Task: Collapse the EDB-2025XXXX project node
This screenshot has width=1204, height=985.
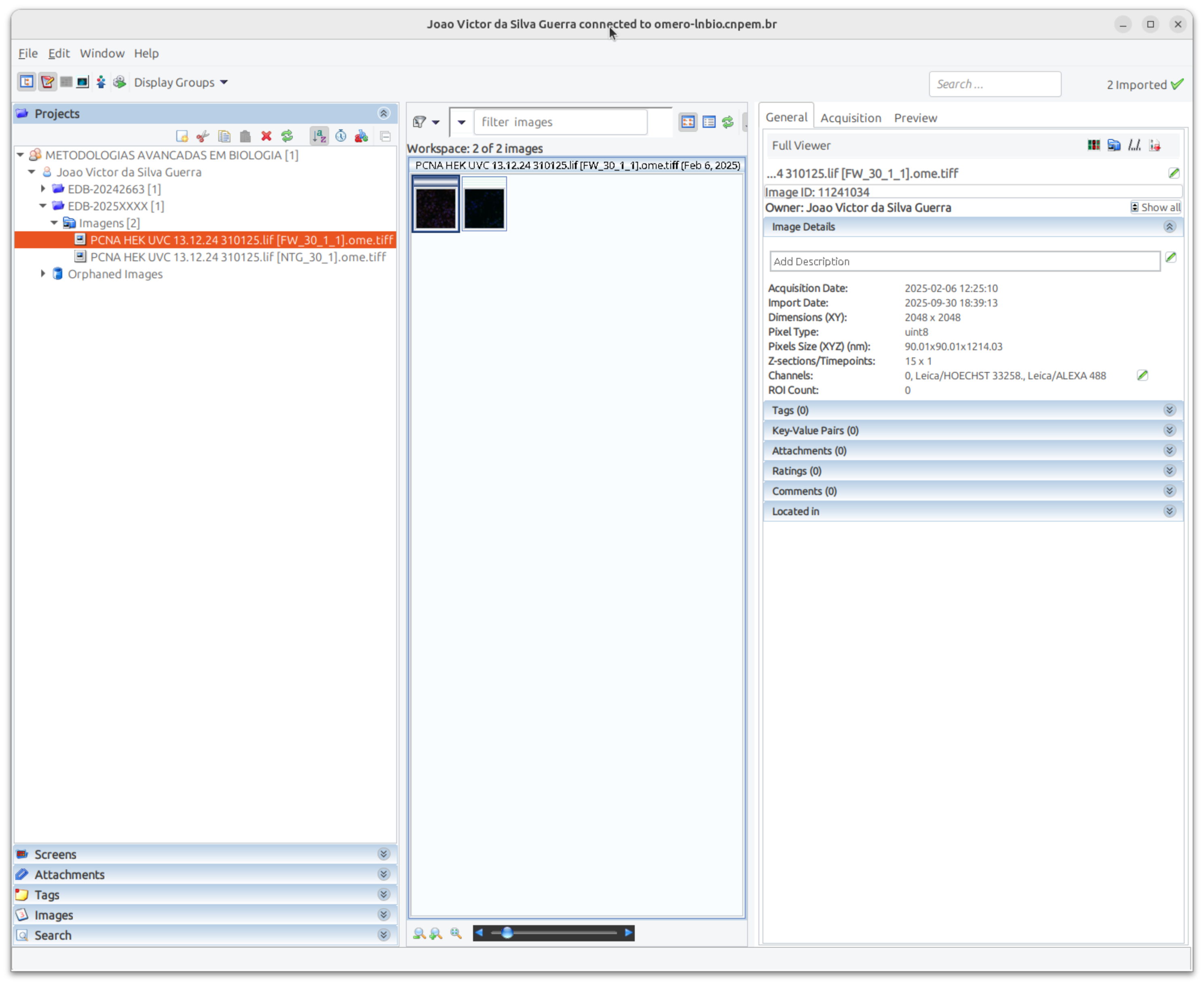Action: [43, 206]
